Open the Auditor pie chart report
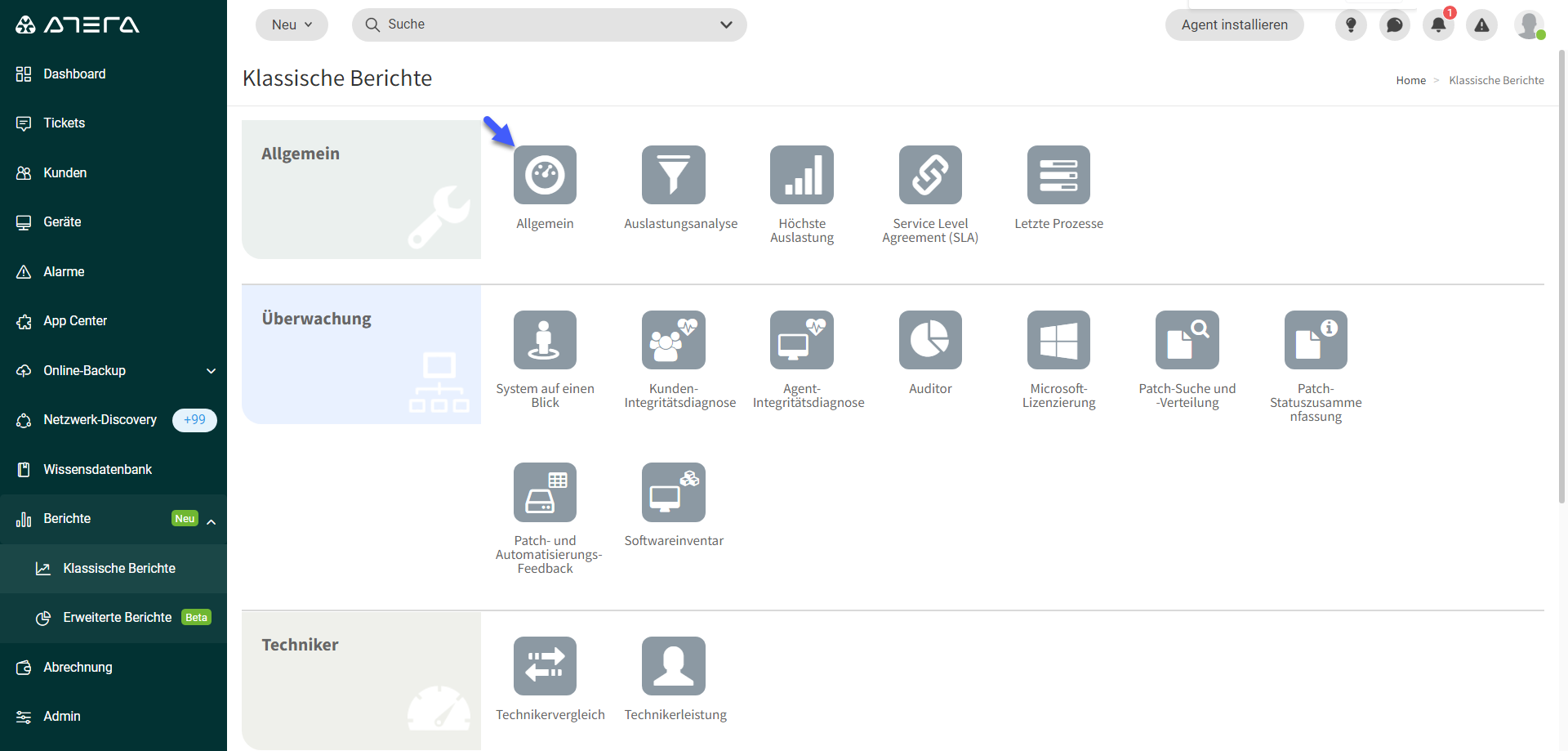1568x751 pixels. (930, 340)
